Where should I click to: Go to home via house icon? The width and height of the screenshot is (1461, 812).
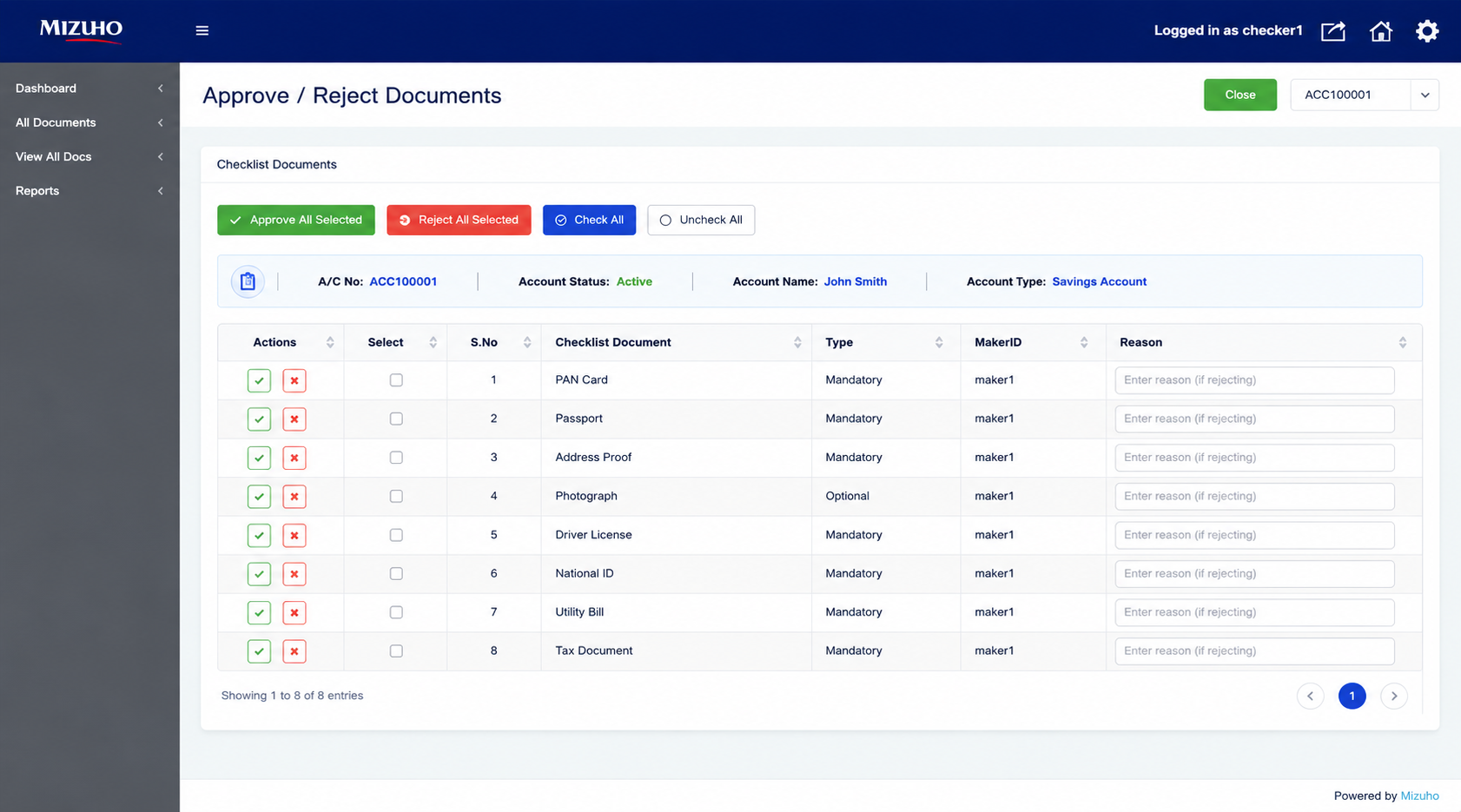(1380, 31)
